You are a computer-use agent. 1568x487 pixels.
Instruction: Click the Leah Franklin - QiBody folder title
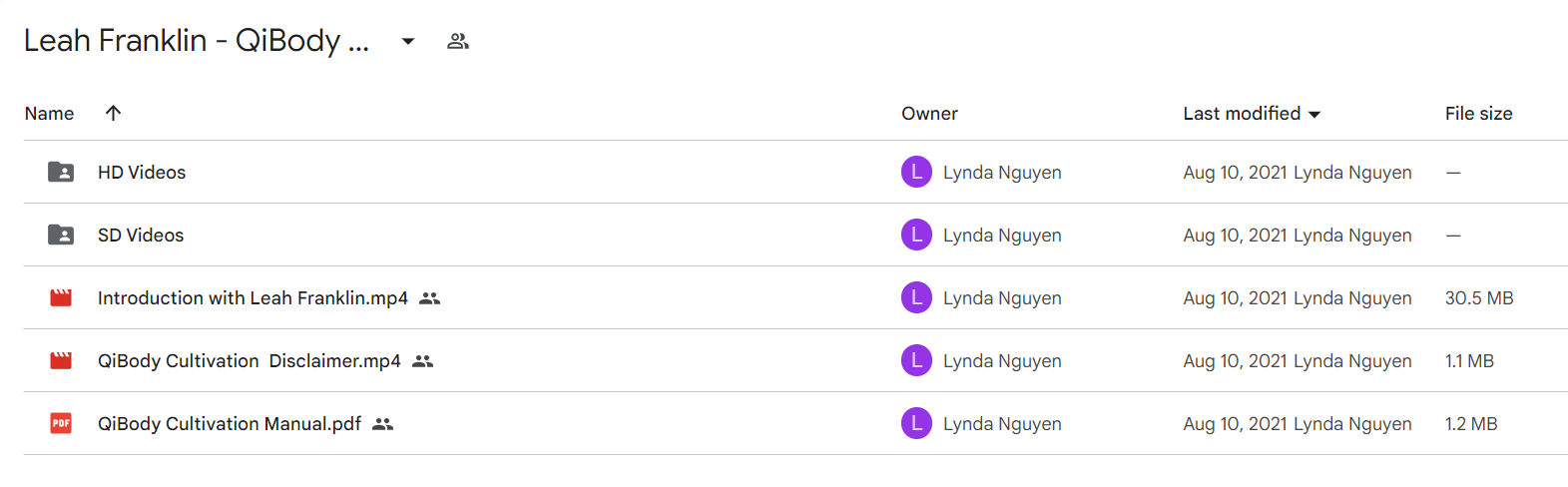point(197,41)
